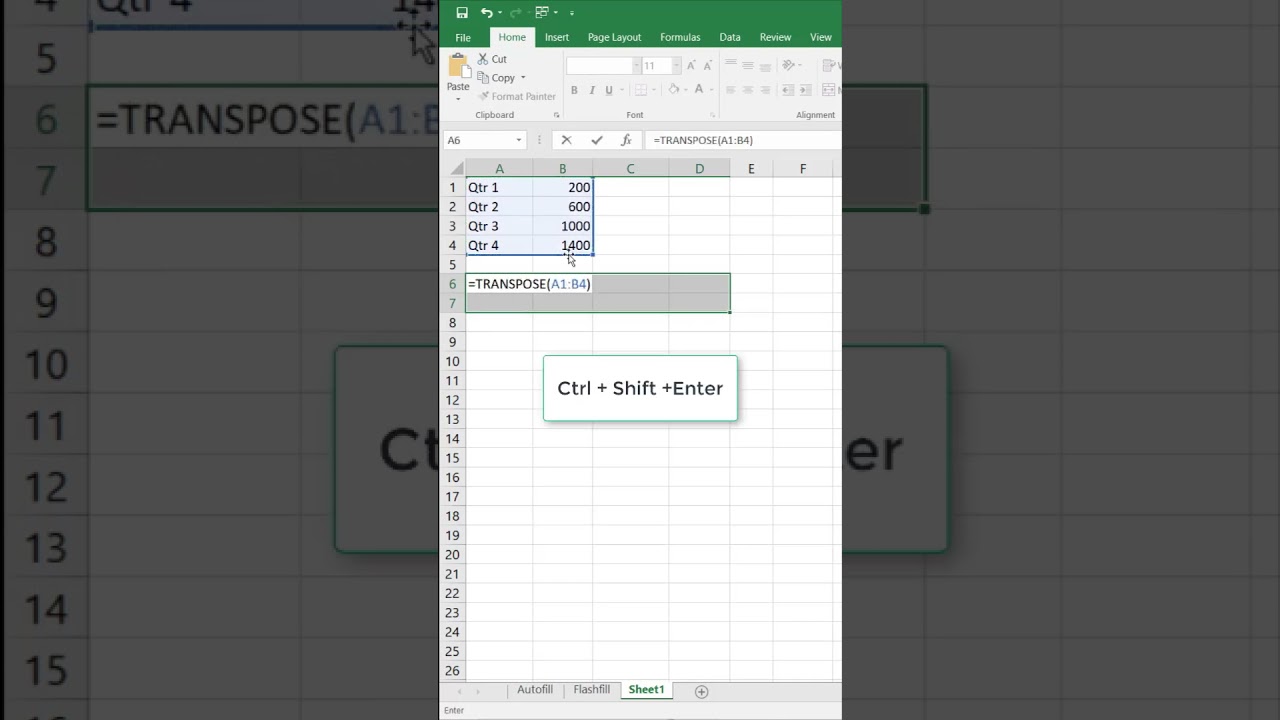Switch to the Autofill sheet tab
The image size is (1280, 720).
535,690
